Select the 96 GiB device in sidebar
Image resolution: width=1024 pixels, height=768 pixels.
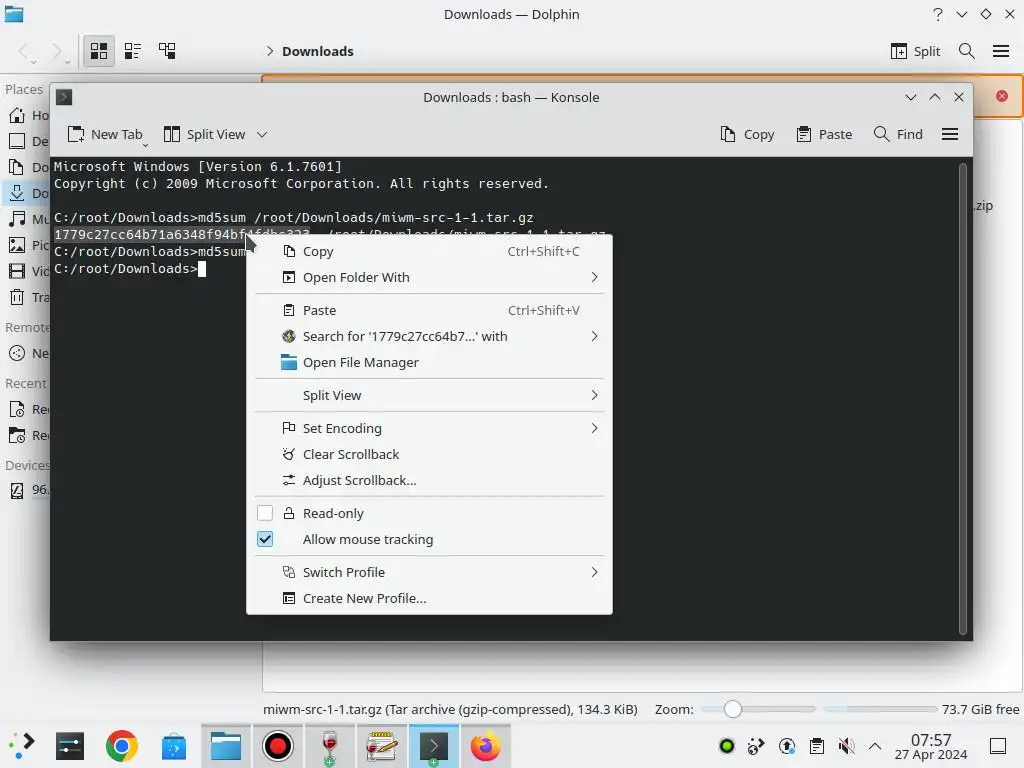(26, 490)
